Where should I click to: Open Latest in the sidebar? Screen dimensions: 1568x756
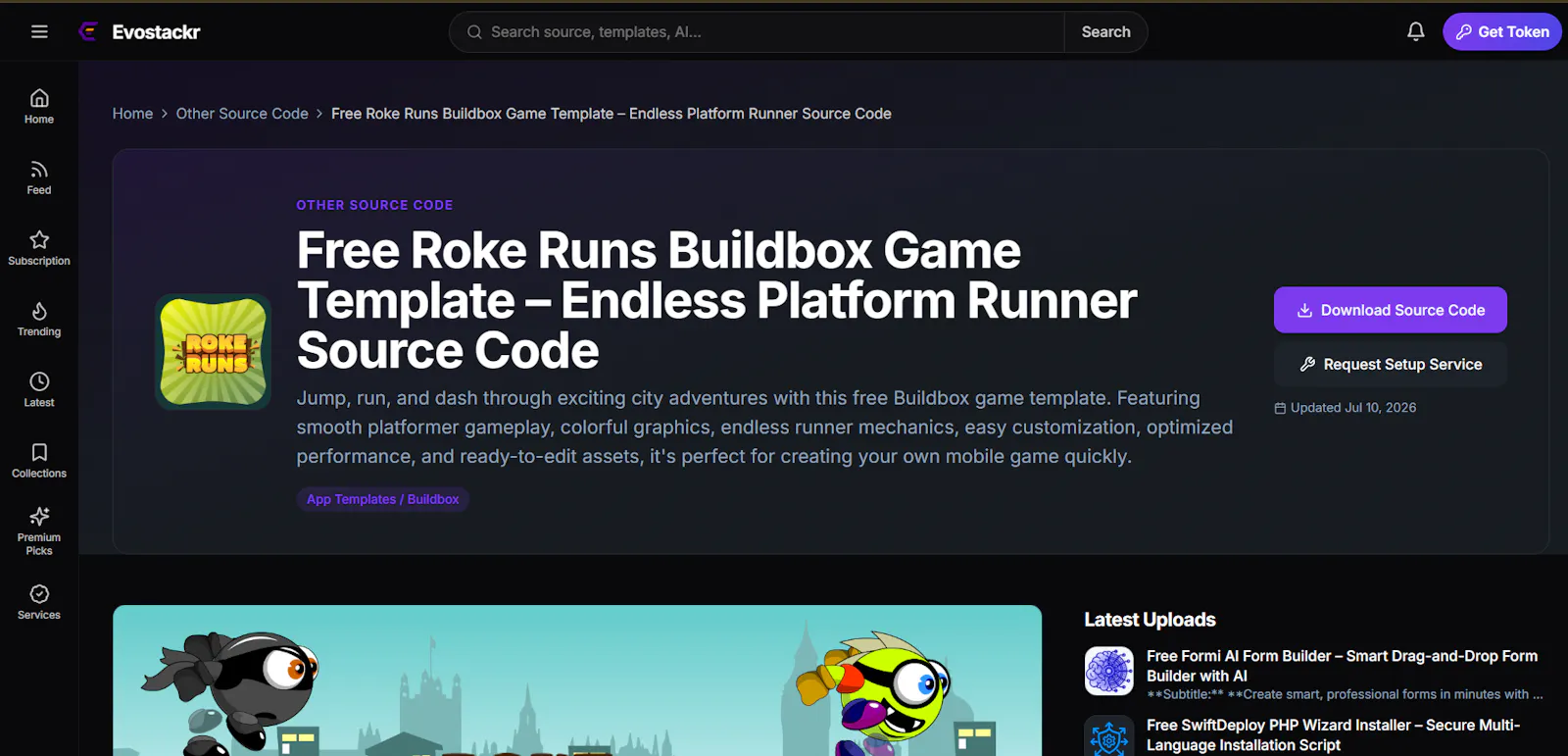tap(39, 389)
